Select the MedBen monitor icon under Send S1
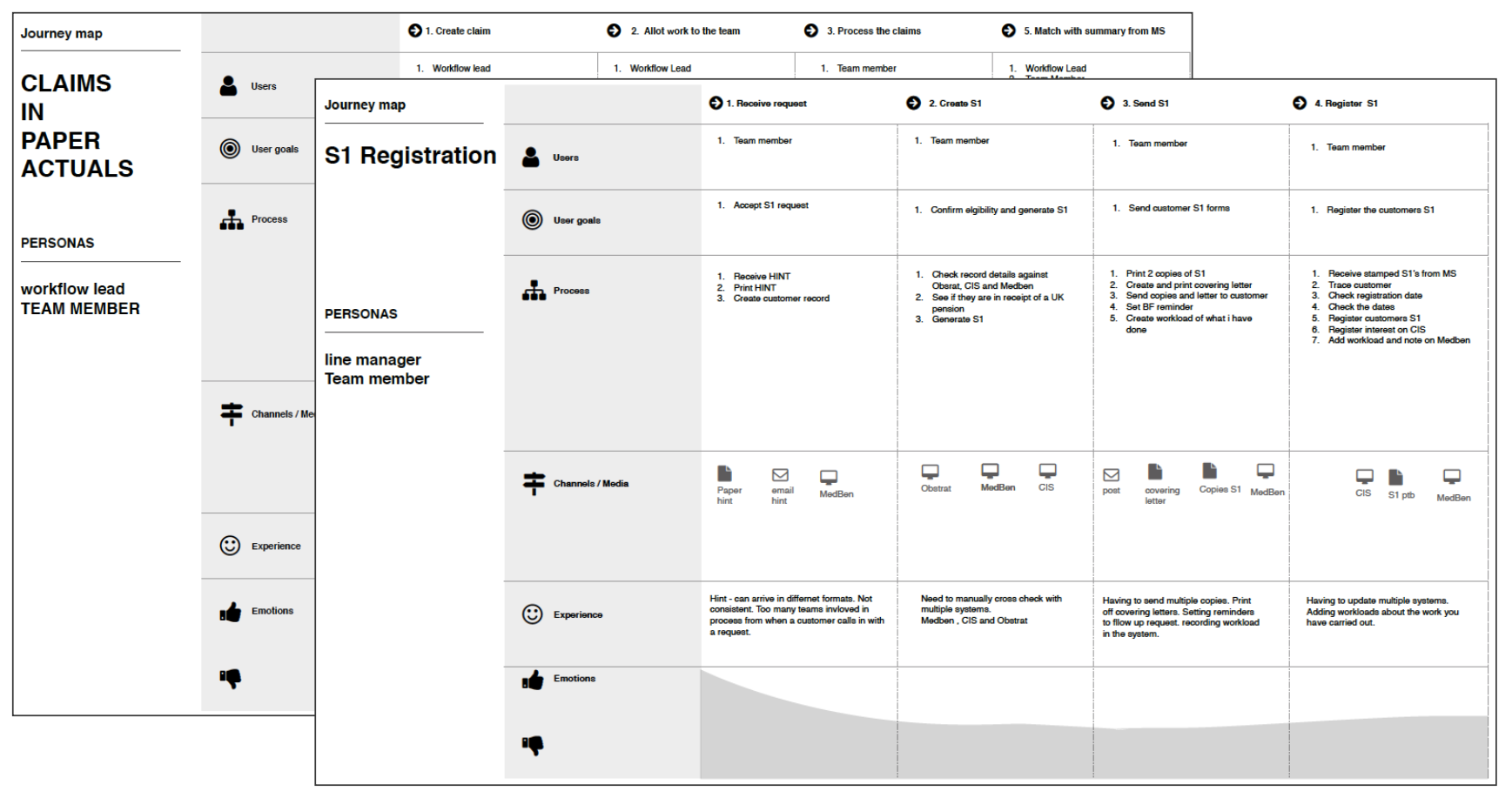This screenshot has width=1512, height=798. (x=1266, y=471)
